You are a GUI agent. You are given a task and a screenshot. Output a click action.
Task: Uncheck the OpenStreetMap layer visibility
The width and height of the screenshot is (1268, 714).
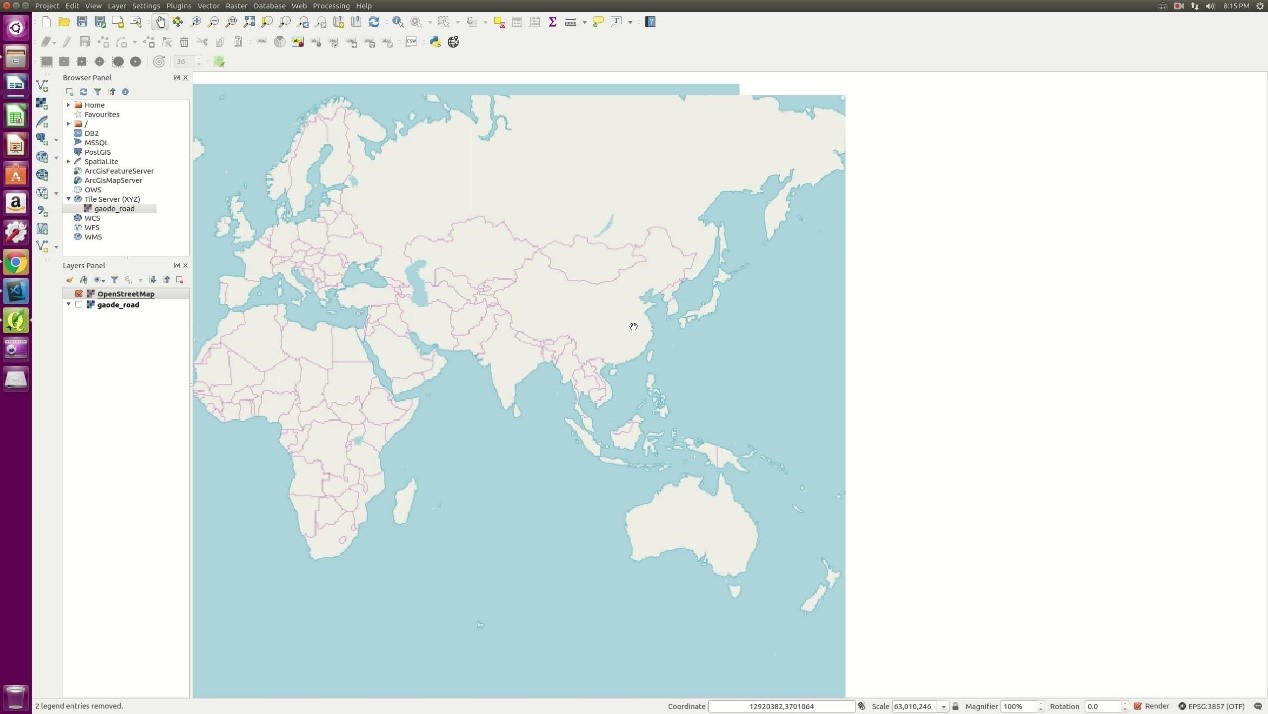tap(79, 294)
